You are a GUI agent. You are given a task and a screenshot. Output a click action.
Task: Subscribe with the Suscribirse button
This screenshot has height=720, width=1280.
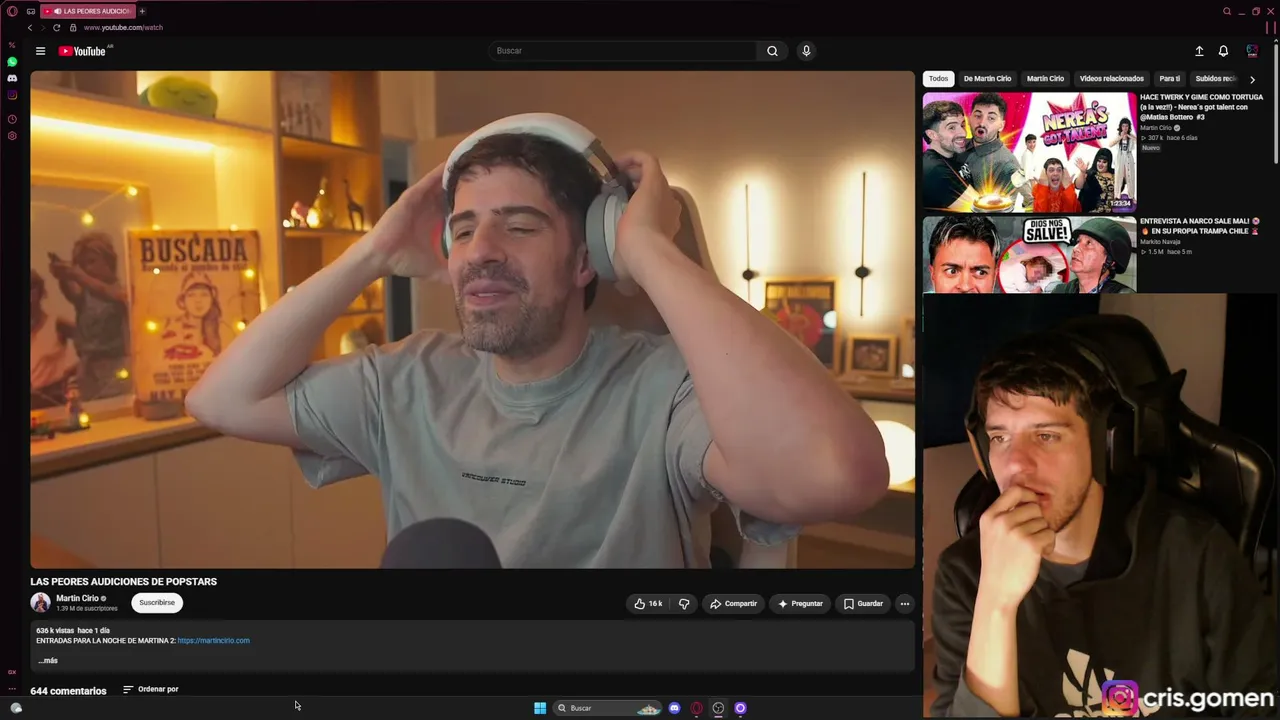157,603
